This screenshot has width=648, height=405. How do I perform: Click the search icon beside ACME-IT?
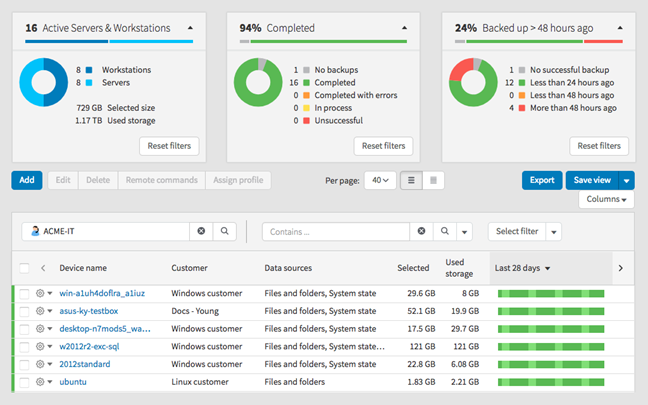(x=225, y=231)
